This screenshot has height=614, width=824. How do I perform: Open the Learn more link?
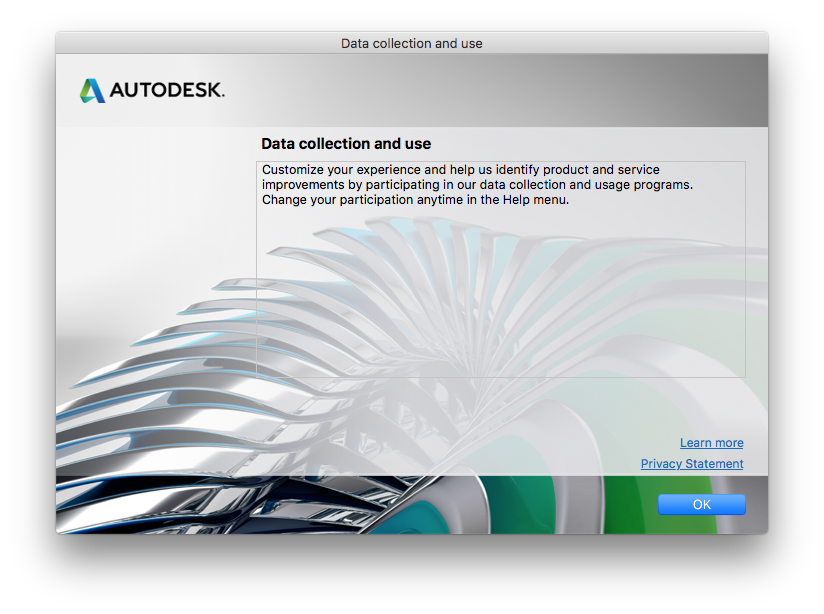[712, 443]
